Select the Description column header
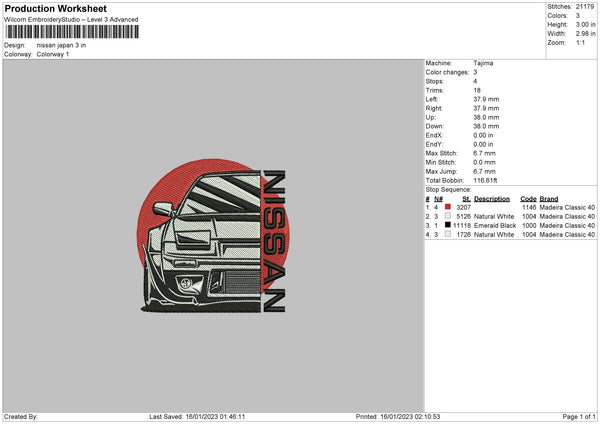 point(492,197)
